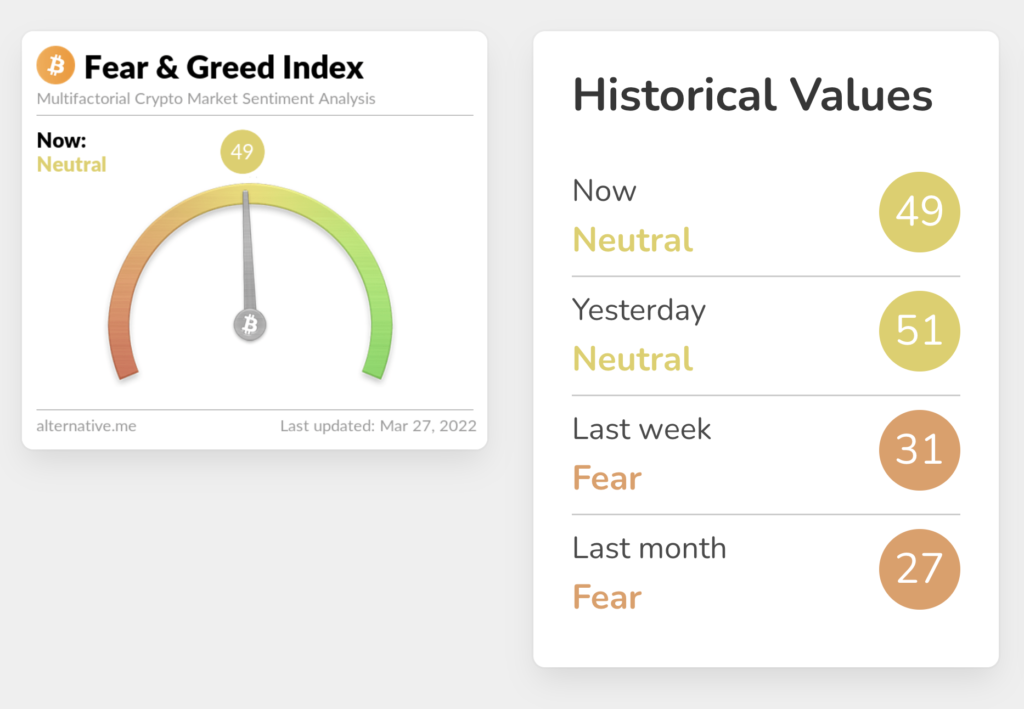Click the Fear & Greed Index title
Image resolution: width=1024 pixels, height=709 pixels.
223,67
